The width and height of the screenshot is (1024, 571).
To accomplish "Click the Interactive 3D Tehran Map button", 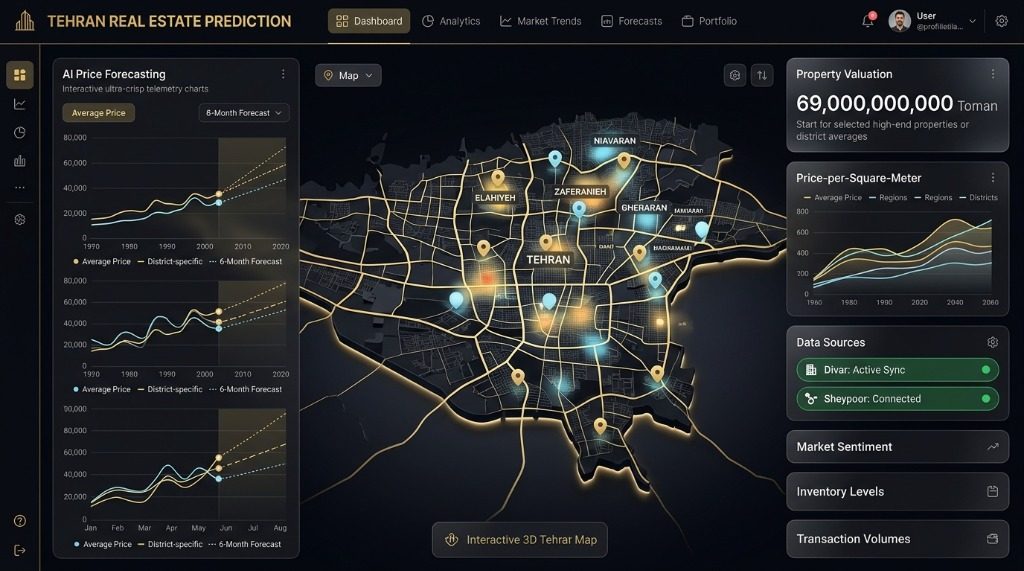I will (520, 540).
